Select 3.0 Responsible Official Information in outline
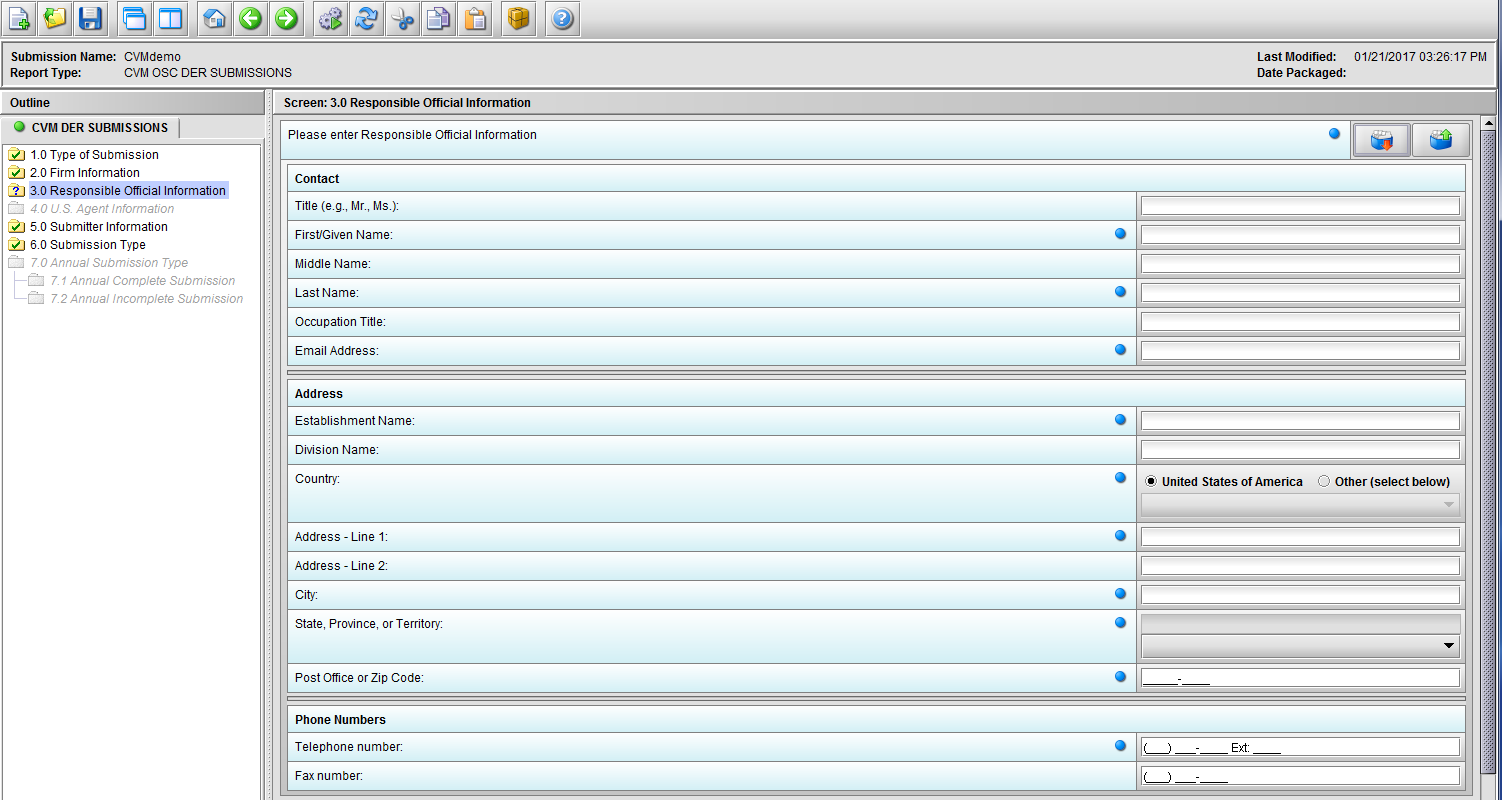1502x800 pixels. [128, 190]
